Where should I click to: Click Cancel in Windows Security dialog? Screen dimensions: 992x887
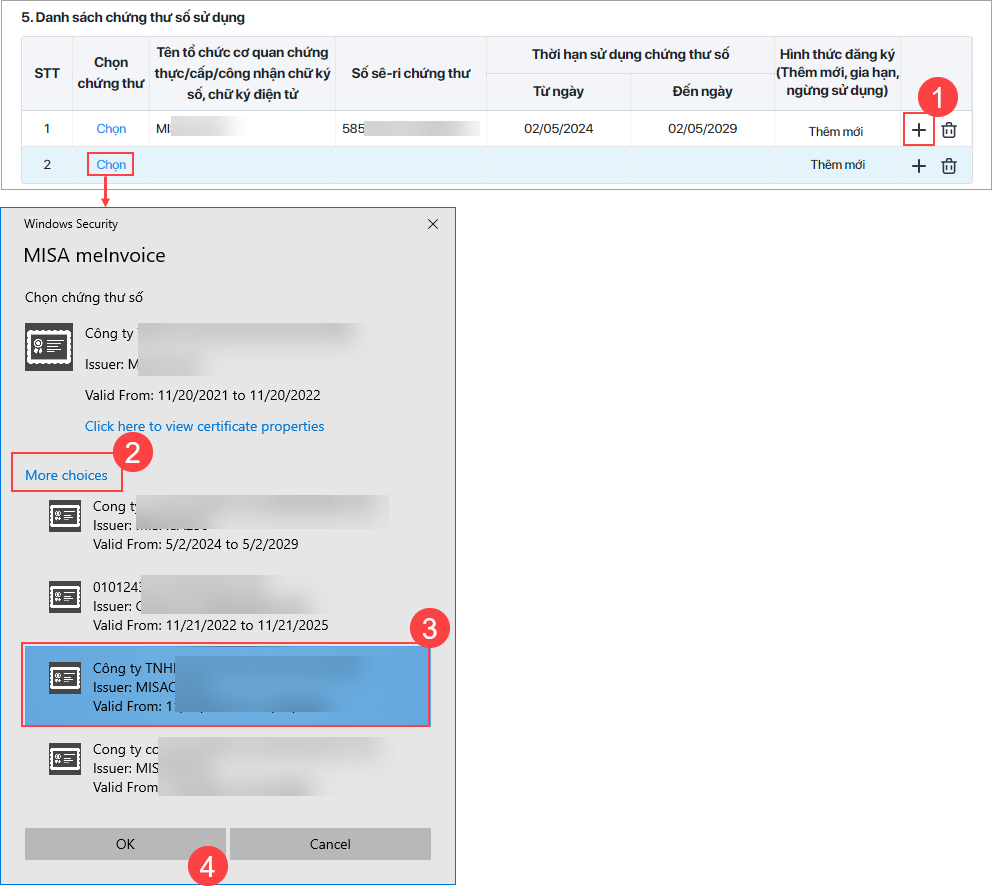(x=330, y=844)
